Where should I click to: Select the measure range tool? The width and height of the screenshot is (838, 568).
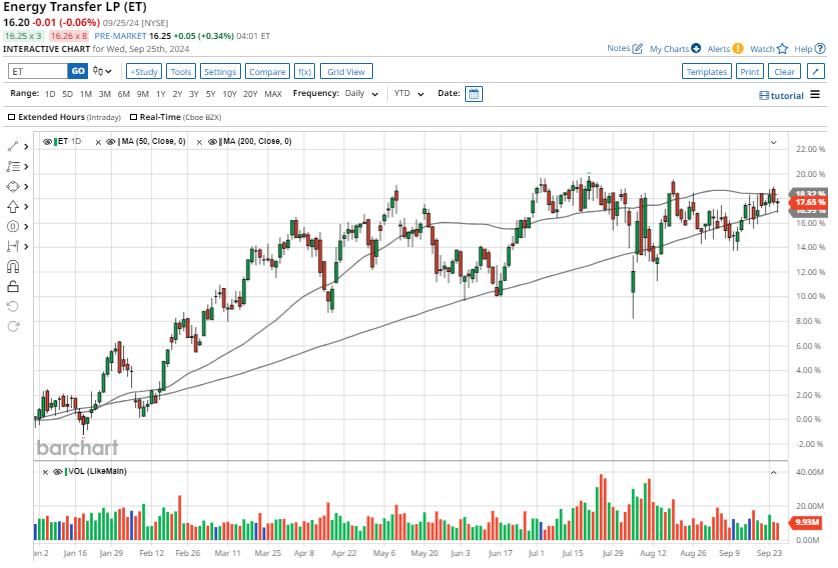click(13, 246)
